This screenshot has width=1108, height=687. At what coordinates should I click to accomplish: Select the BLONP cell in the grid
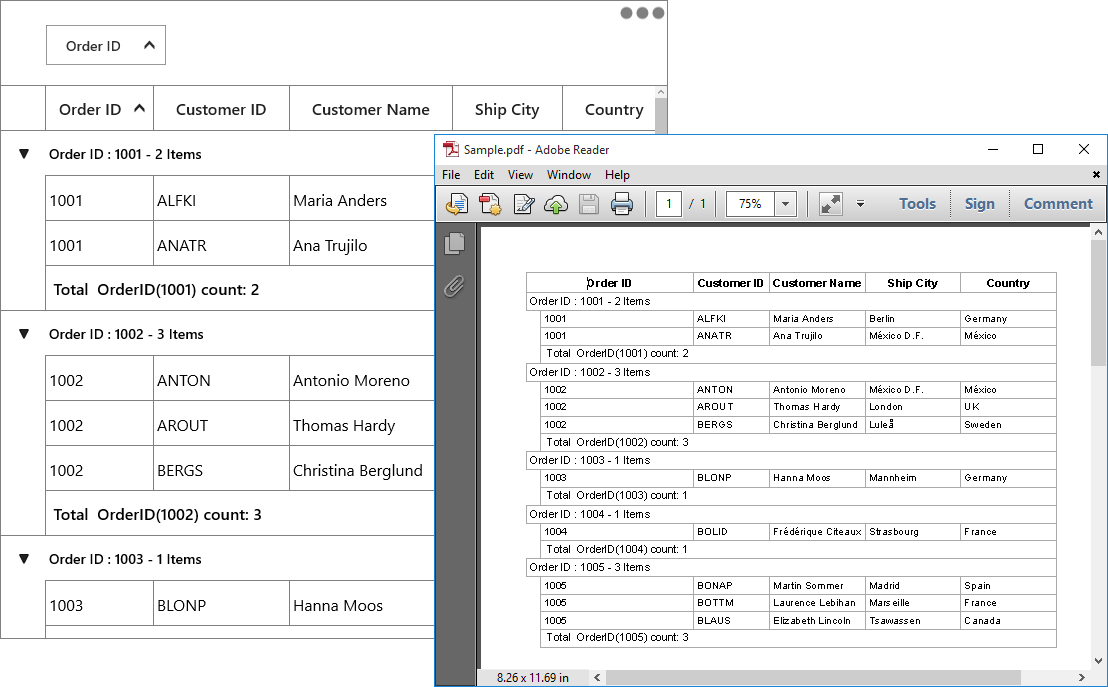pos(221,604)
